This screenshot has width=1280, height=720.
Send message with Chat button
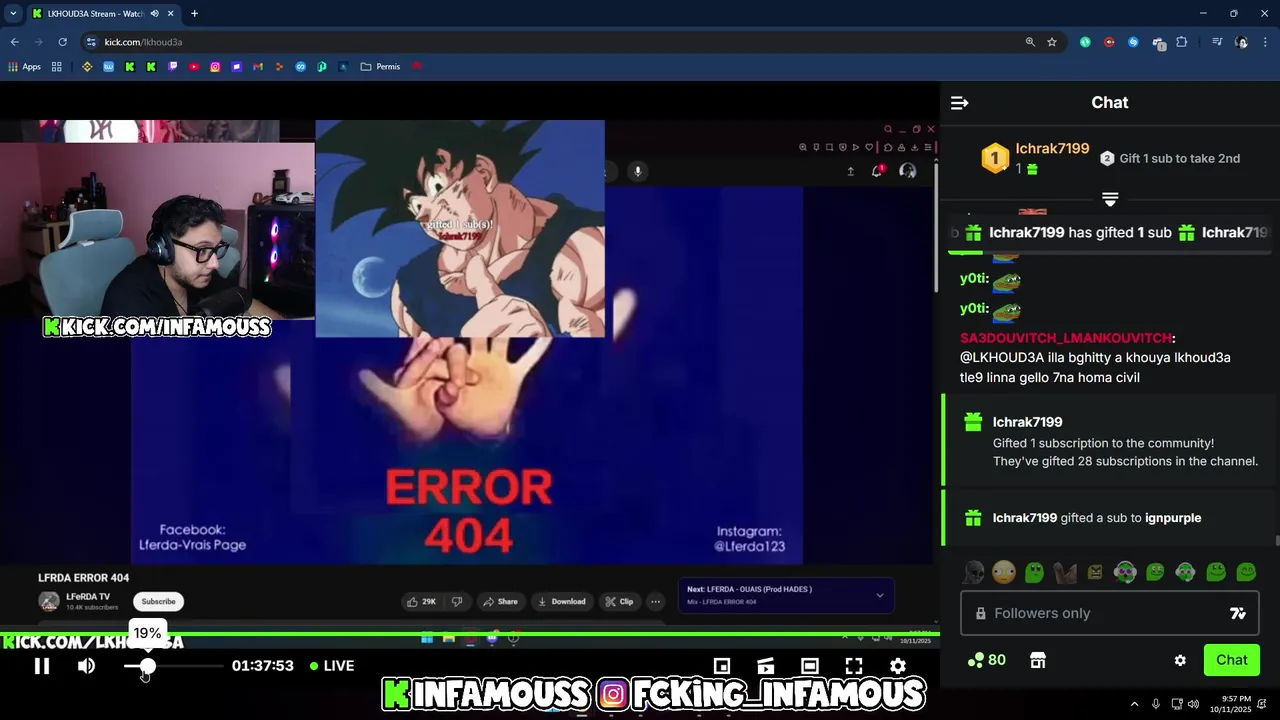pos(1232,660)
